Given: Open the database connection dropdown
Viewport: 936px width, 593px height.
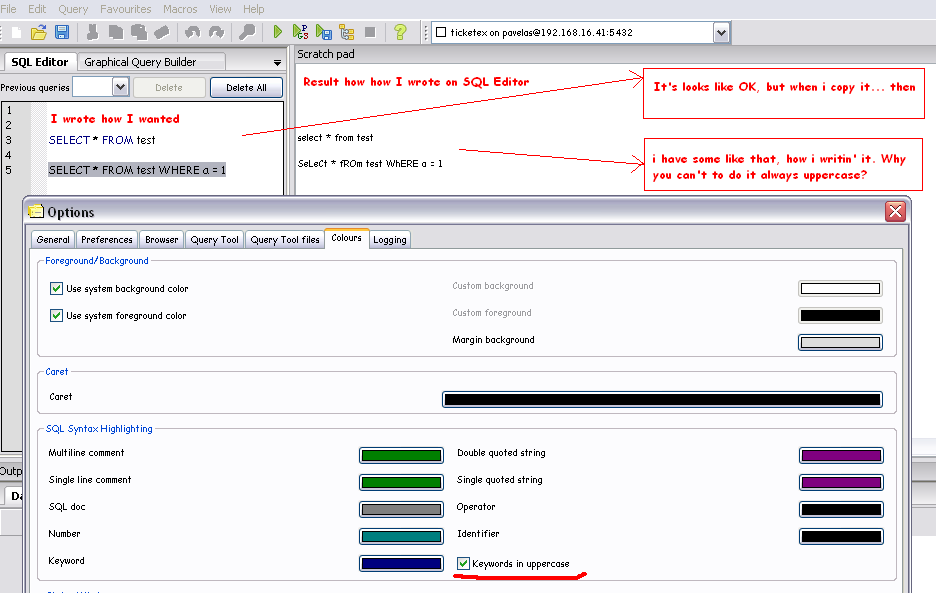Looking at the screenshot, I should tap(722, 33).
